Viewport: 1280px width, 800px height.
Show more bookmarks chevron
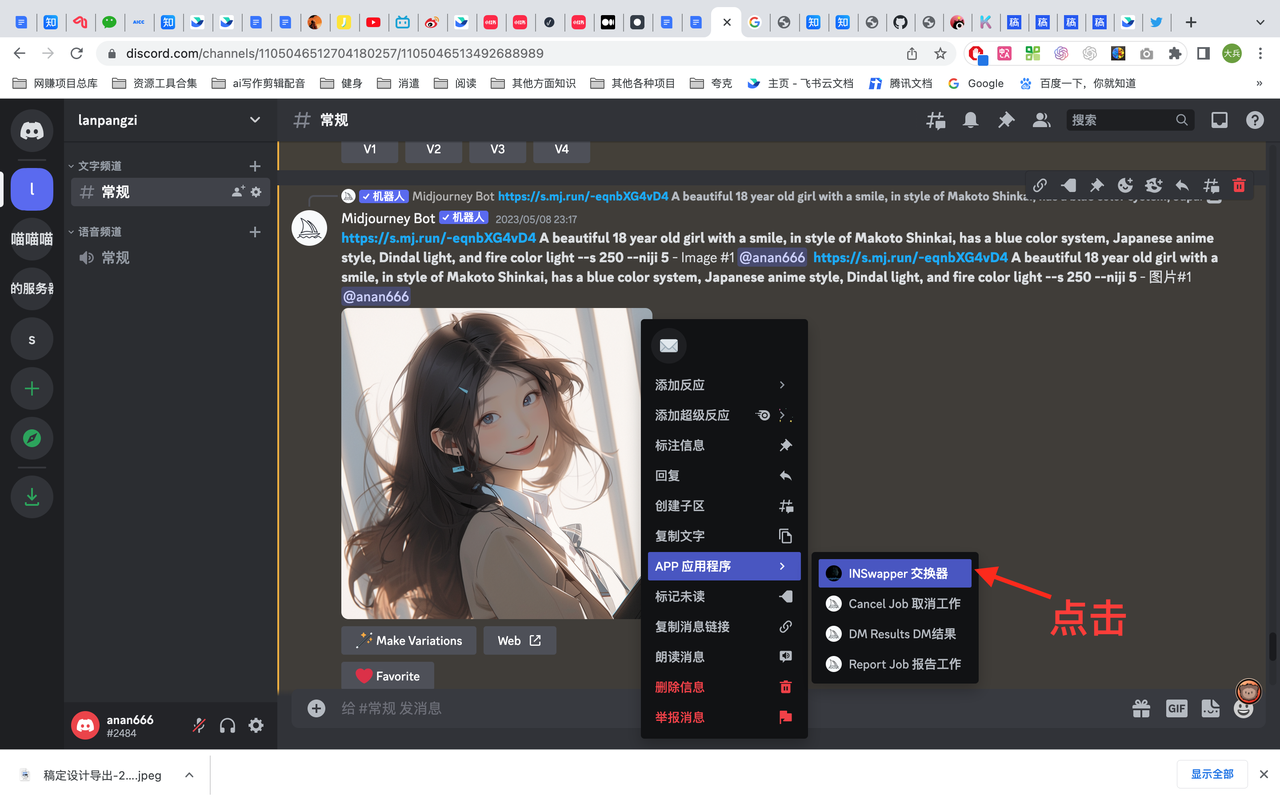1259,83
